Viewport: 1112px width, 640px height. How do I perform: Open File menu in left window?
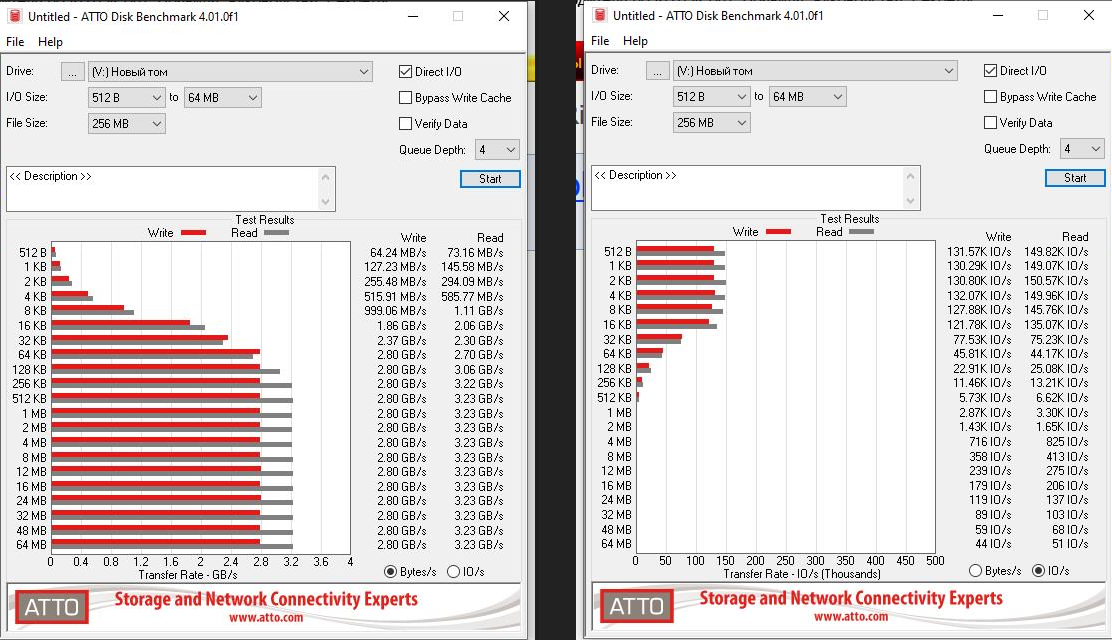pos(15,42)
